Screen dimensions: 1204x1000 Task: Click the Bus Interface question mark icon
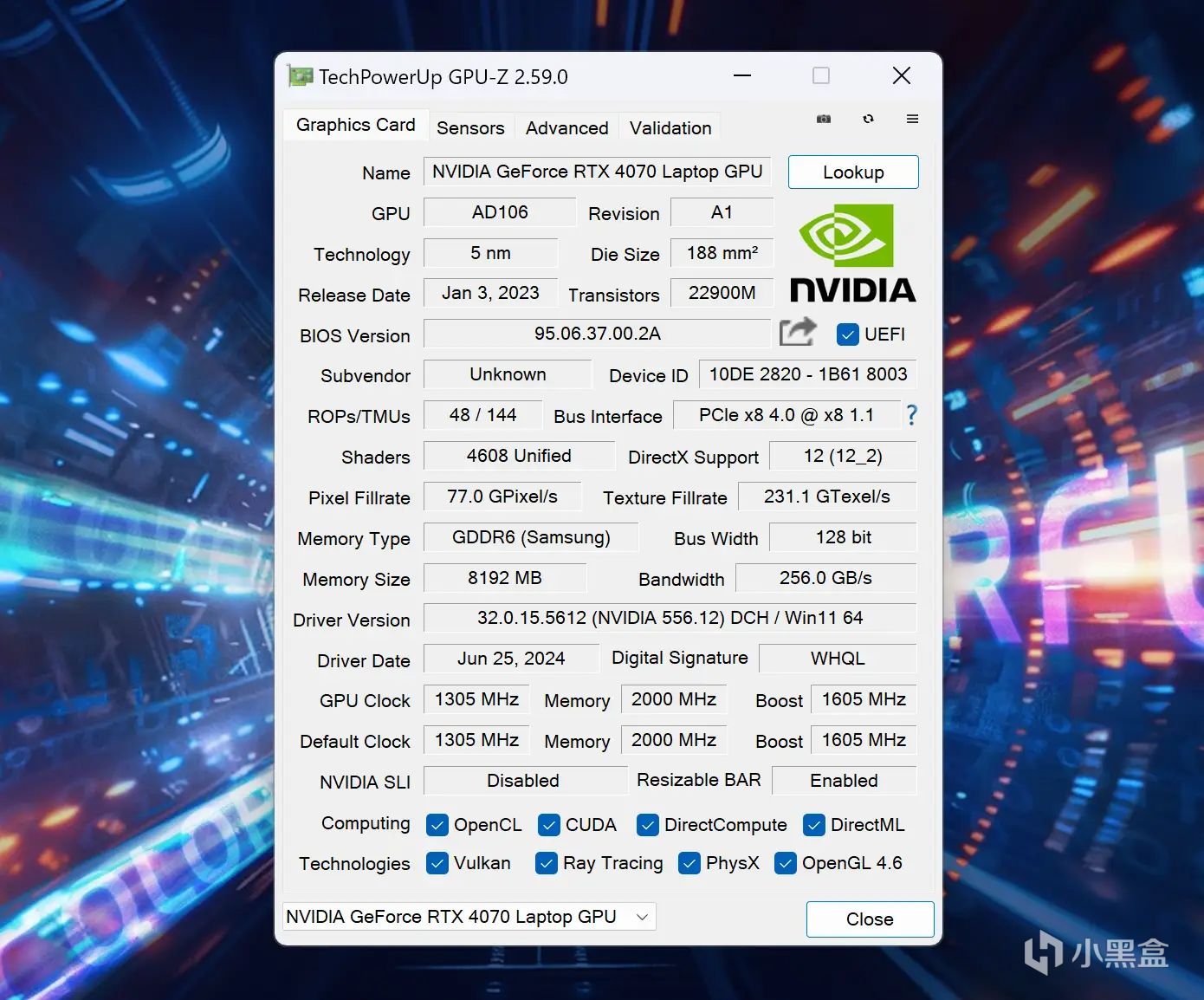911,415
